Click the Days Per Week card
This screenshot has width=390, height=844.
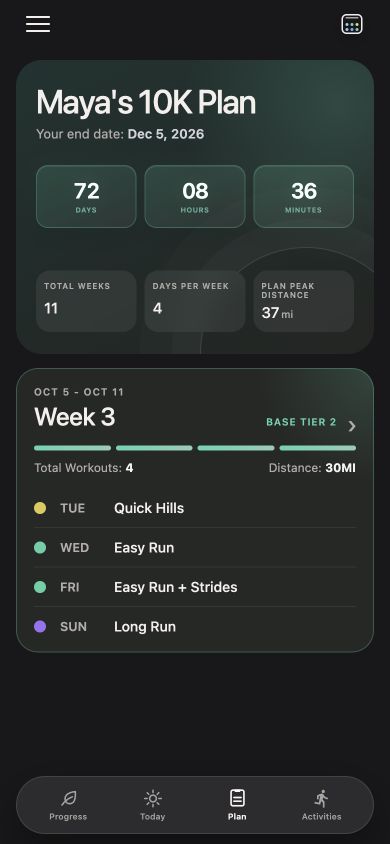coord(195,301)
